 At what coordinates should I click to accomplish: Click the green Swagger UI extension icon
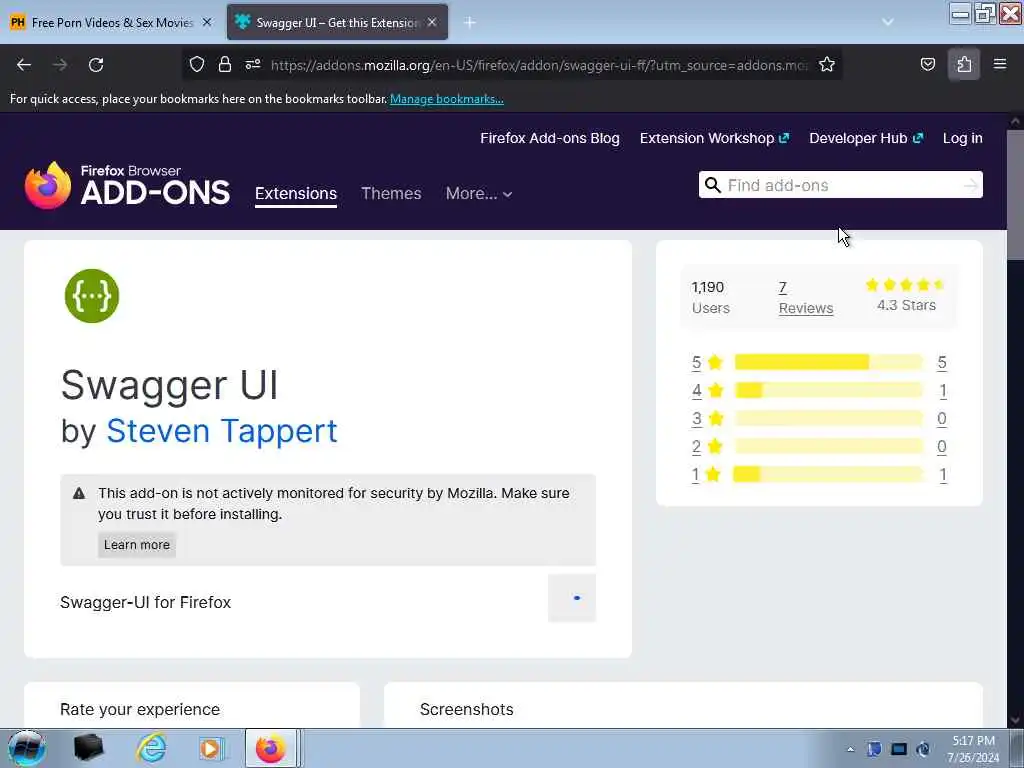[x=92, y=296]
